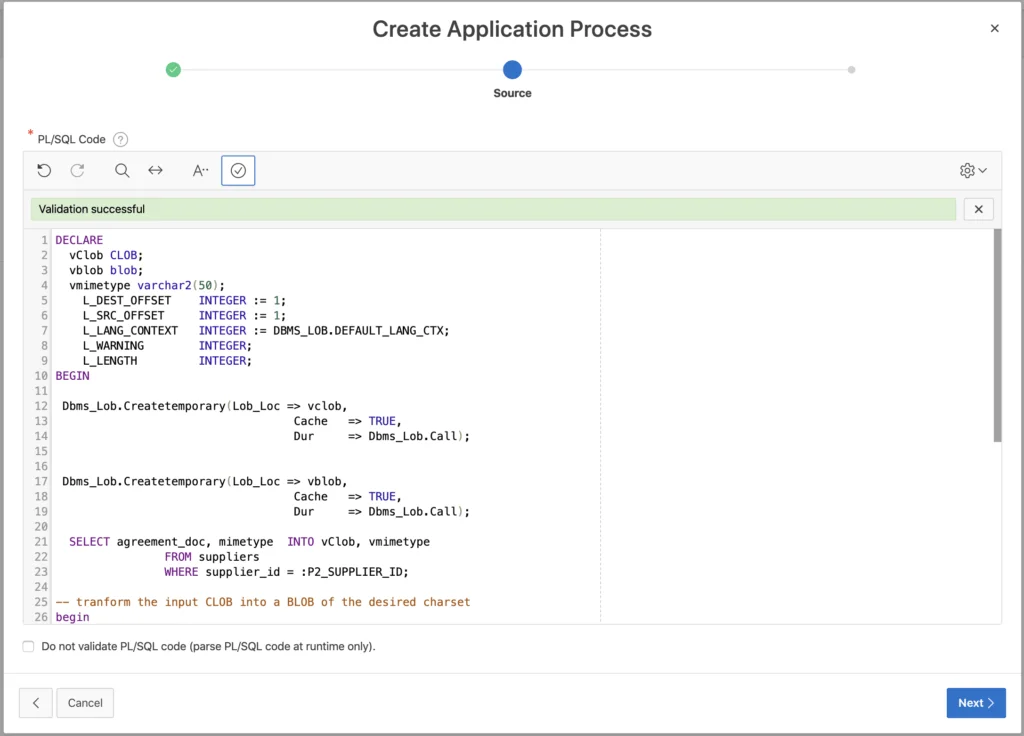Proceed with the Next button
This screenshot has width=1024, height=736.
tap(976, 703)
